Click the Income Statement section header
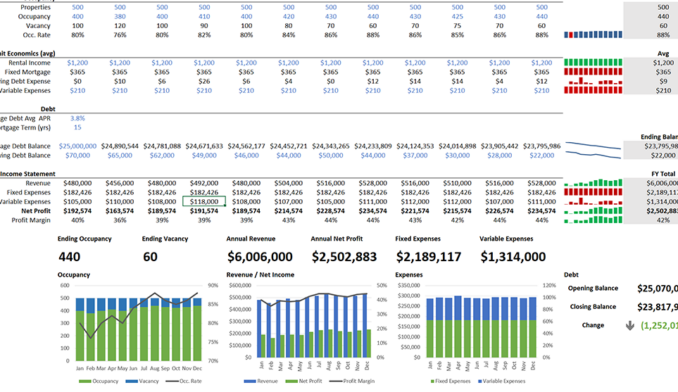Image resolution: width=678 pixels, height=392 pixels. tap(28, 174)
